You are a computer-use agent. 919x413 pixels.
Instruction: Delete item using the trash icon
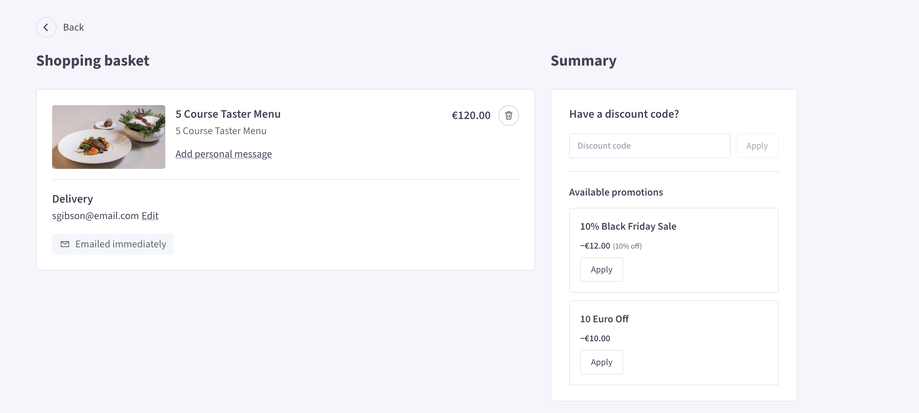508,115
